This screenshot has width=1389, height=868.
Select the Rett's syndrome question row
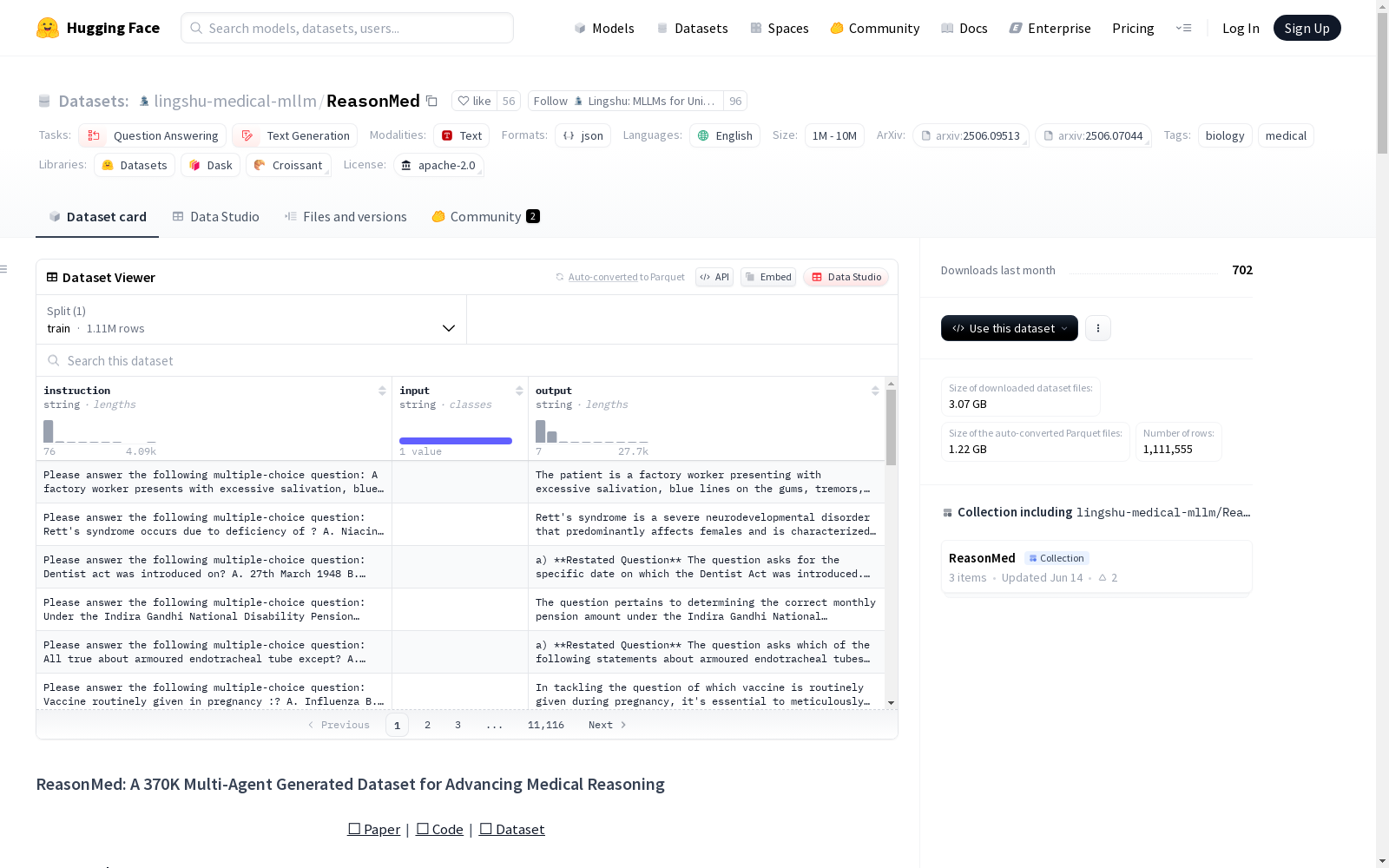coord(460,524)
